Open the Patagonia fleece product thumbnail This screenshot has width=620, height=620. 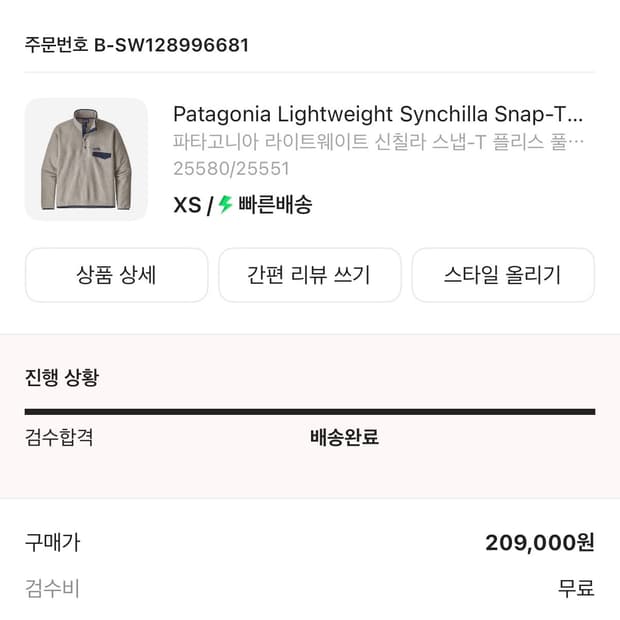point(86,159)
